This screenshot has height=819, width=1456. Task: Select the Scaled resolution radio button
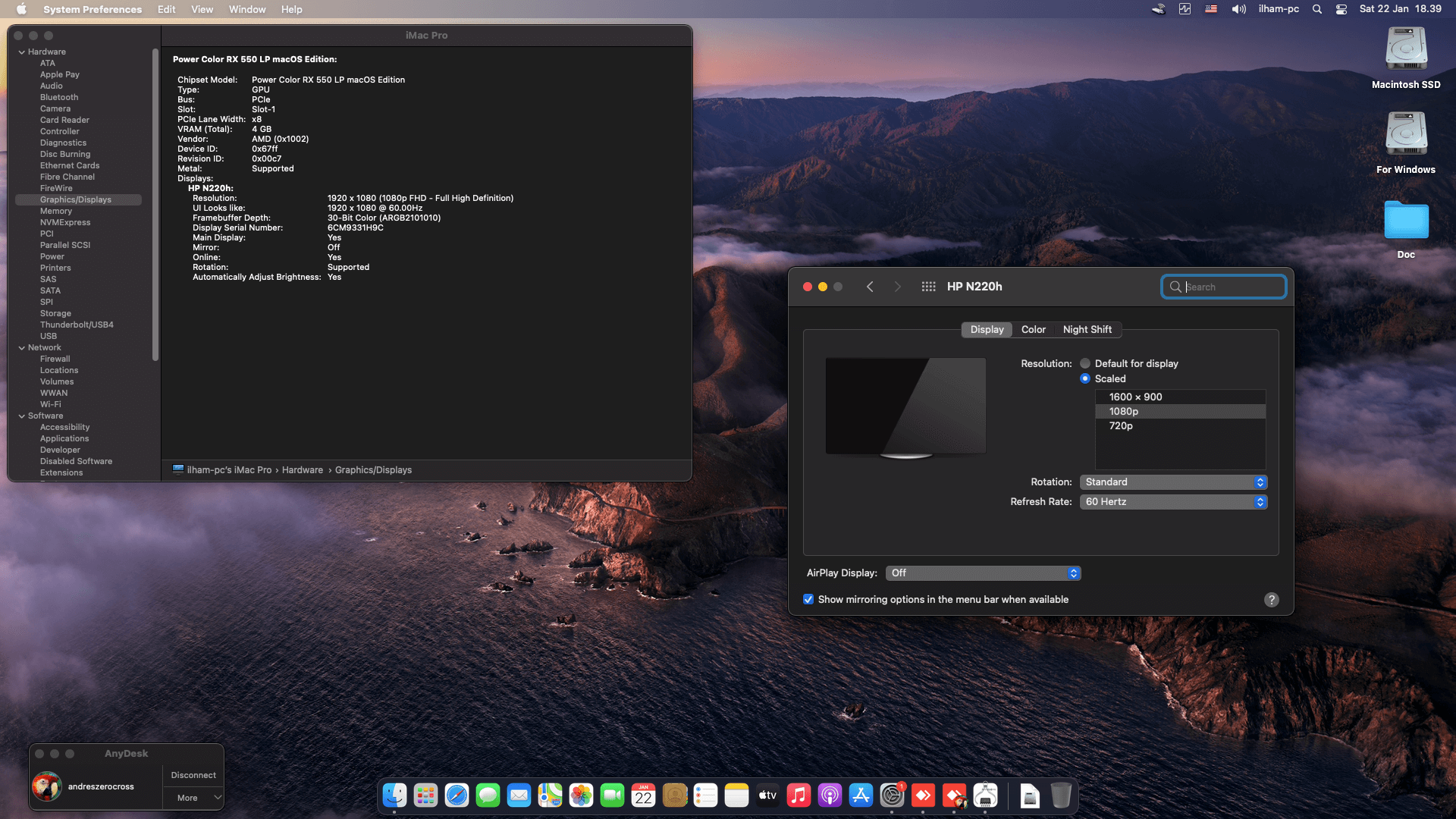pos(1085,378)
